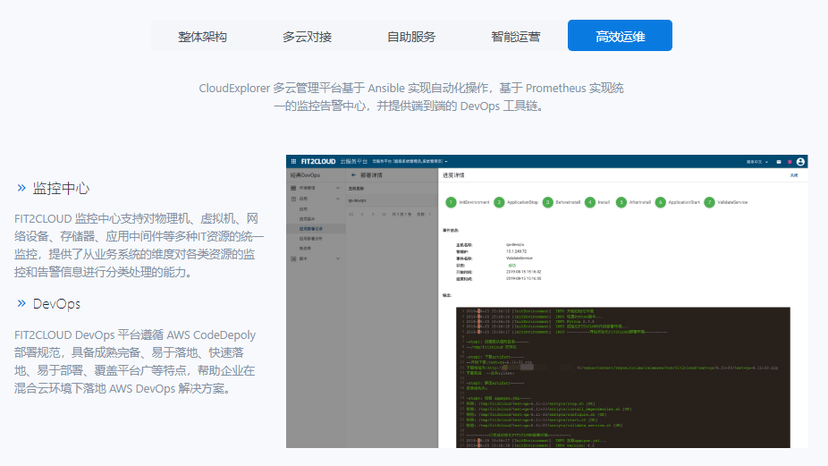828x466 pixels.
Task: Collapse the 应用 sidebar section chevron
Action: click(x=338, y=199)
